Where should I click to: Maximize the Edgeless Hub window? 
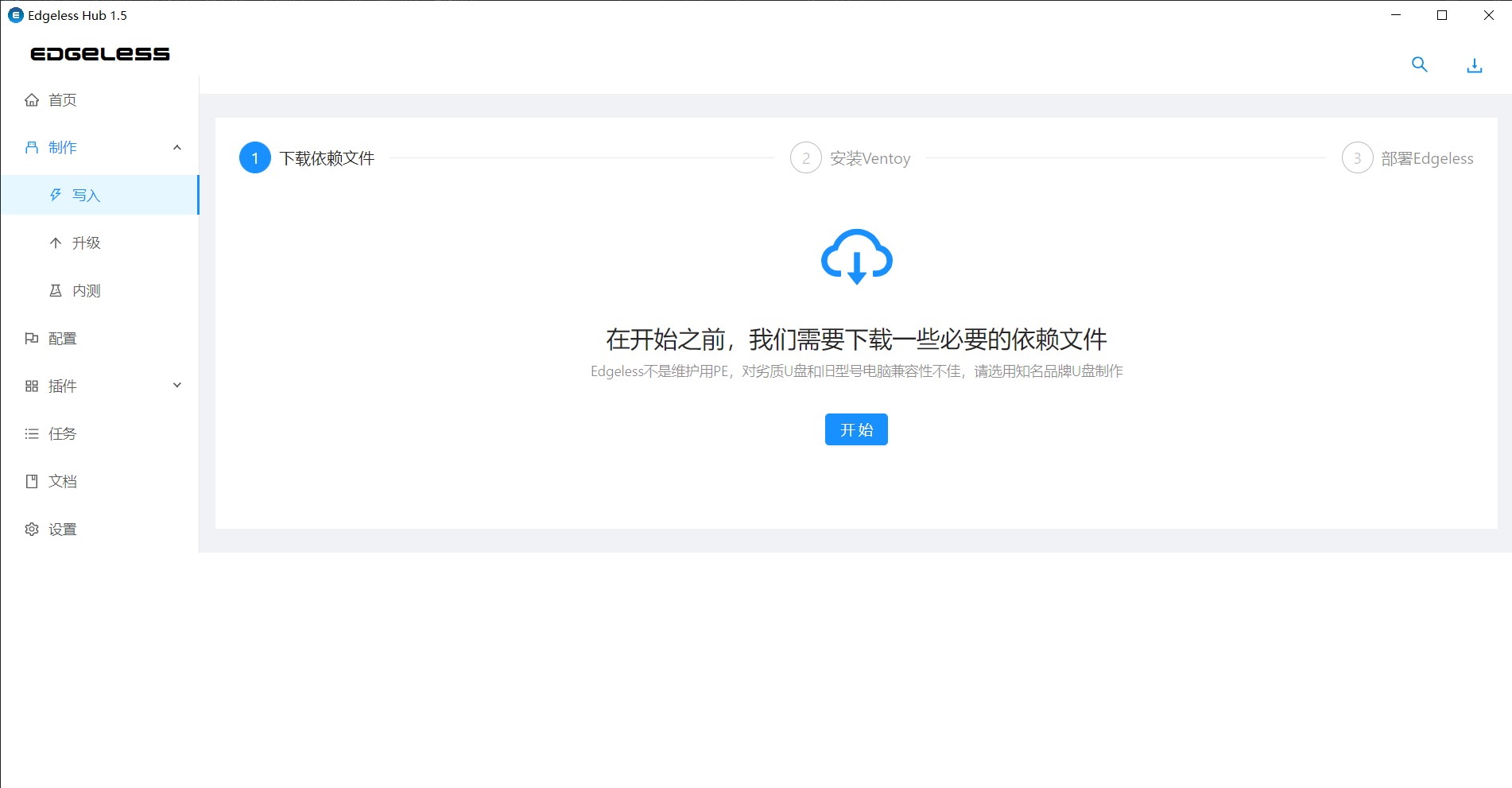[1442, 15]
